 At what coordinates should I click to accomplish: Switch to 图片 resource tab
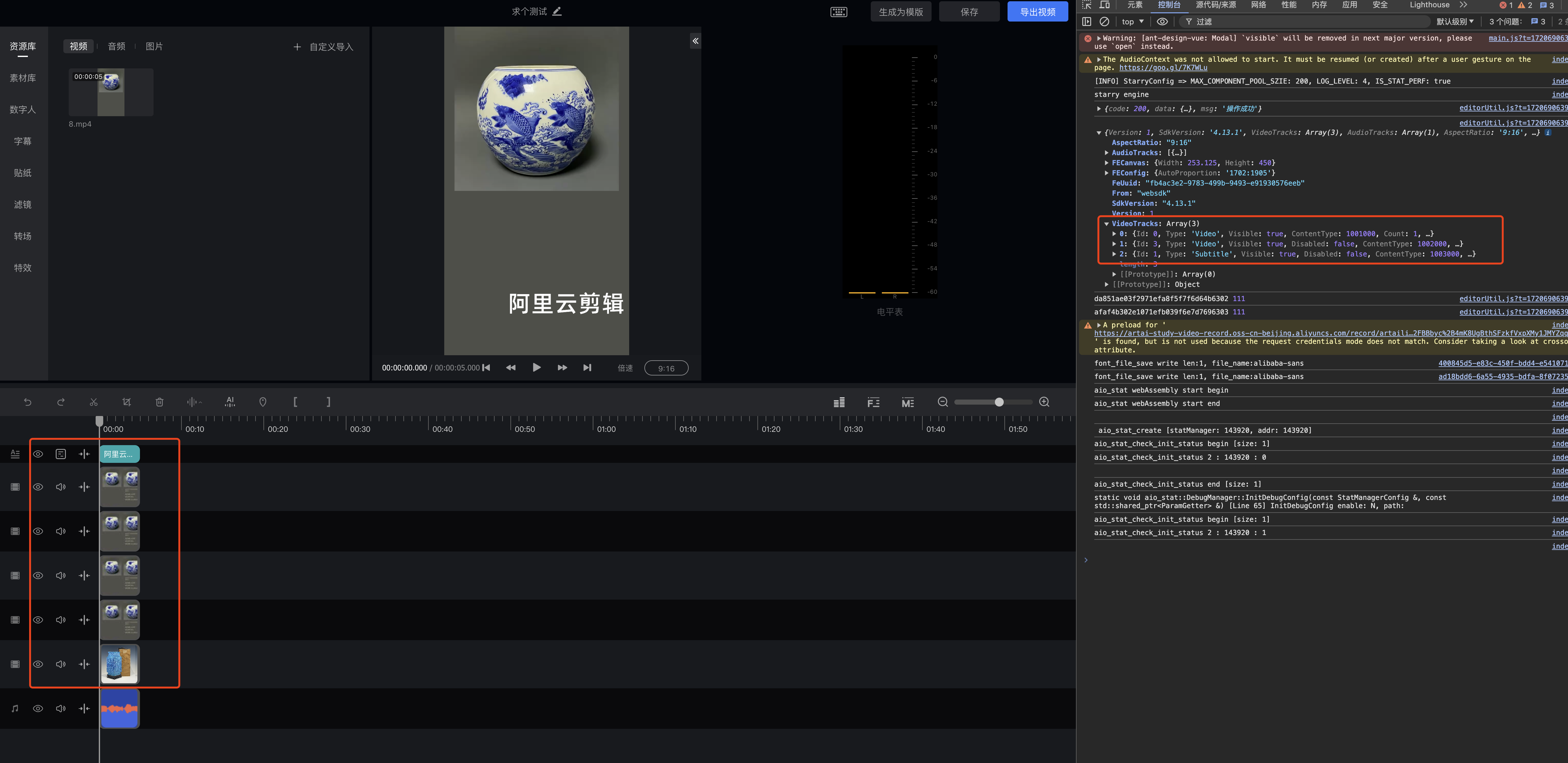[154, 46]
